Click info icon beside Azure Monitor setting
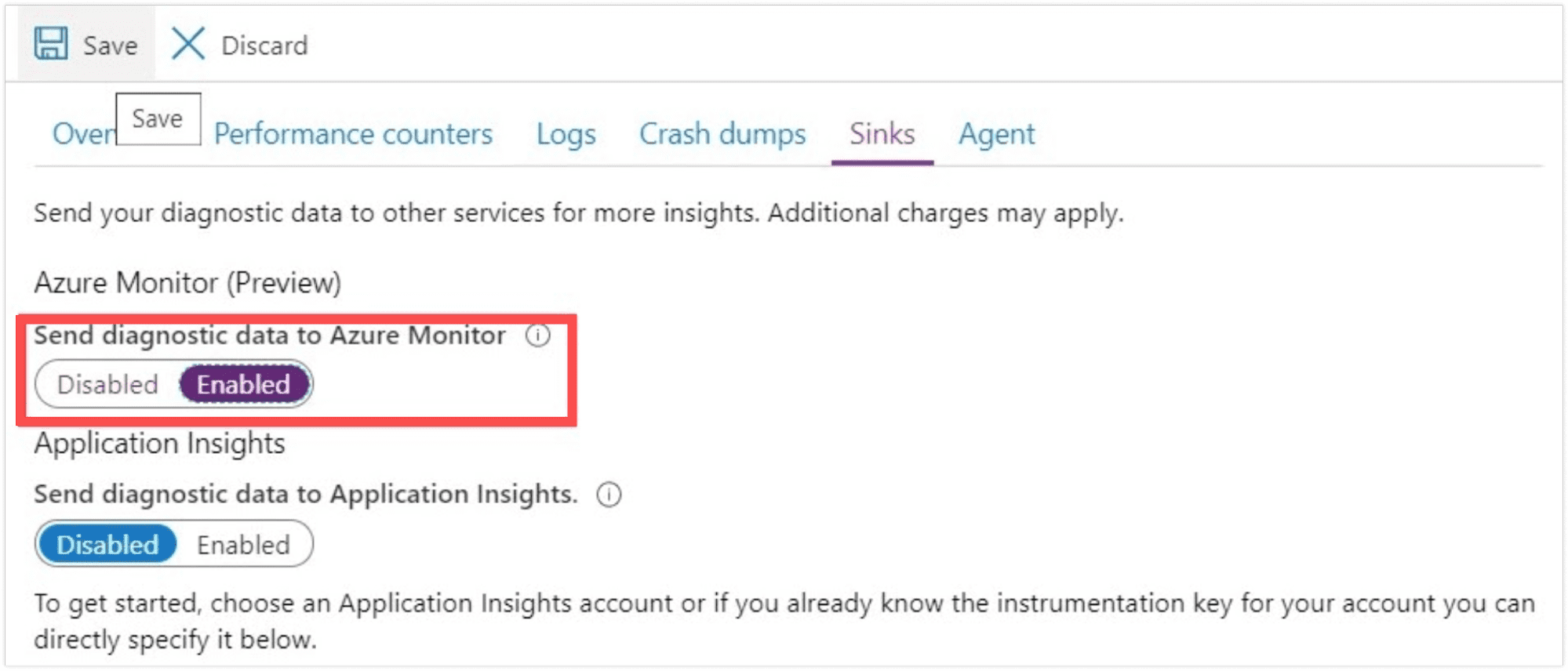The width and height of the screenshot is (1568, 671). [x=538, y=335]
